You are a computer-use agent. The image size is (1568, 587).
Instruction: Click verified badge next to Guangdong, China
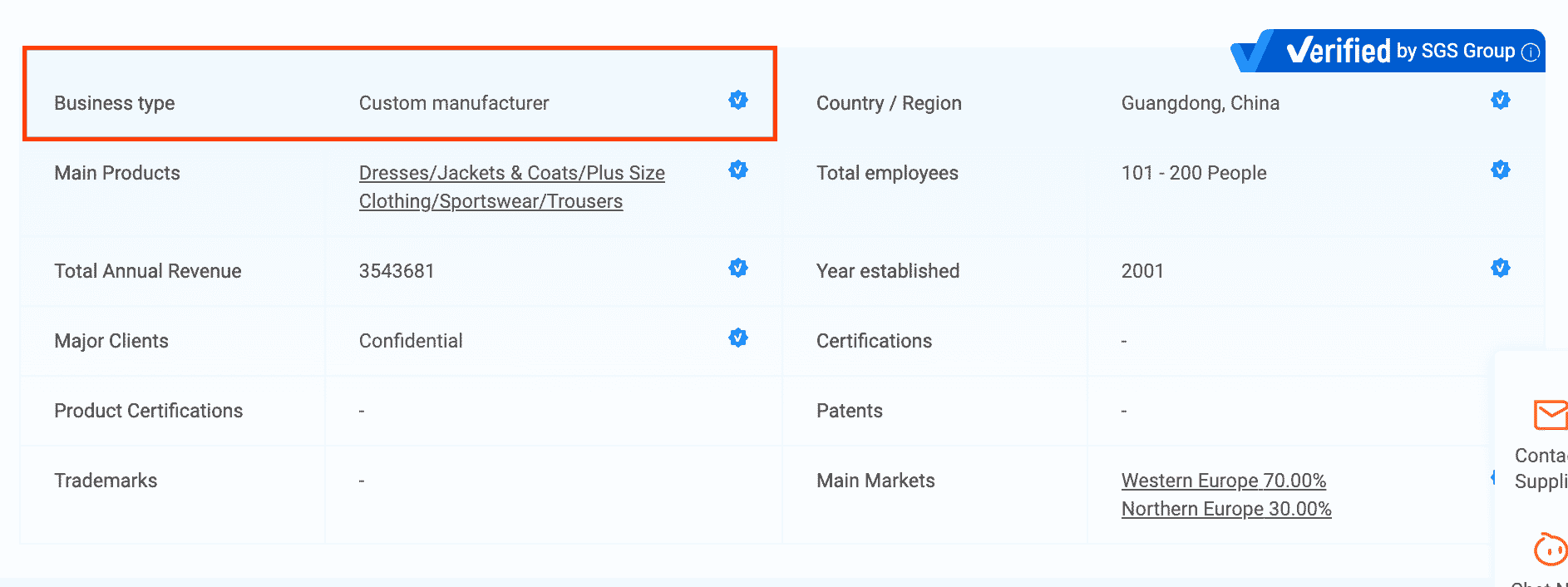(x=1500, y=101)
